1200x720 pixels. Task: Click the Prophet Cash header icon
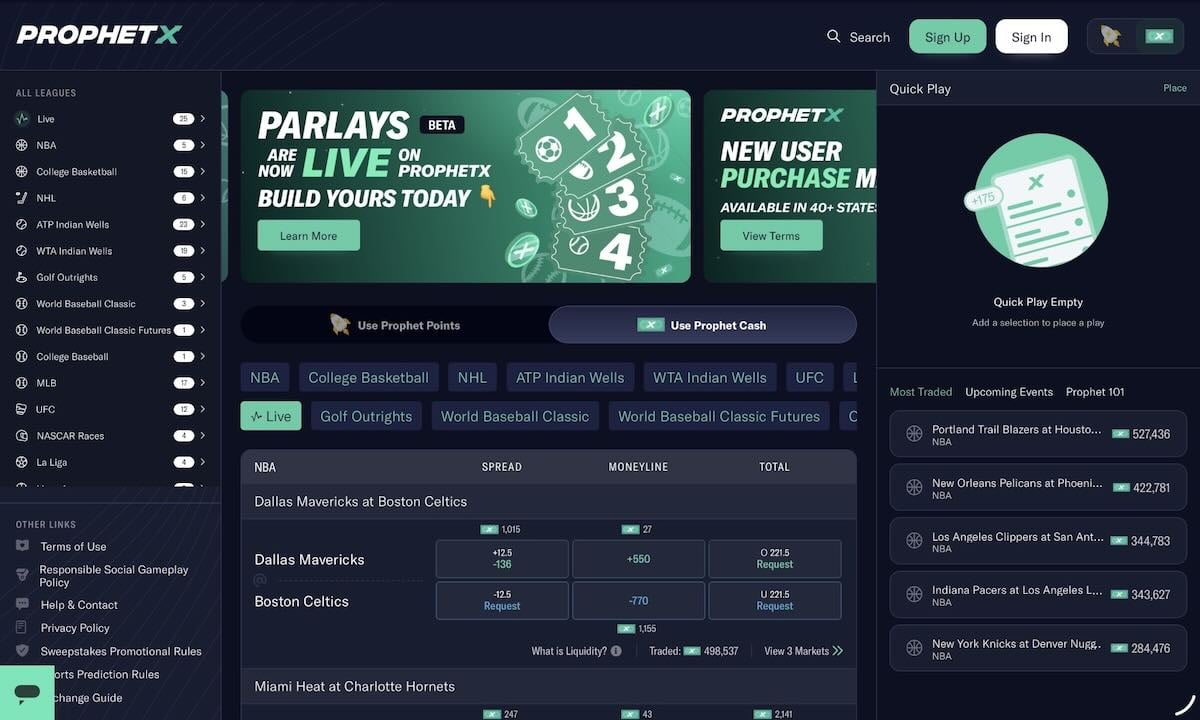coord(1159,36)
